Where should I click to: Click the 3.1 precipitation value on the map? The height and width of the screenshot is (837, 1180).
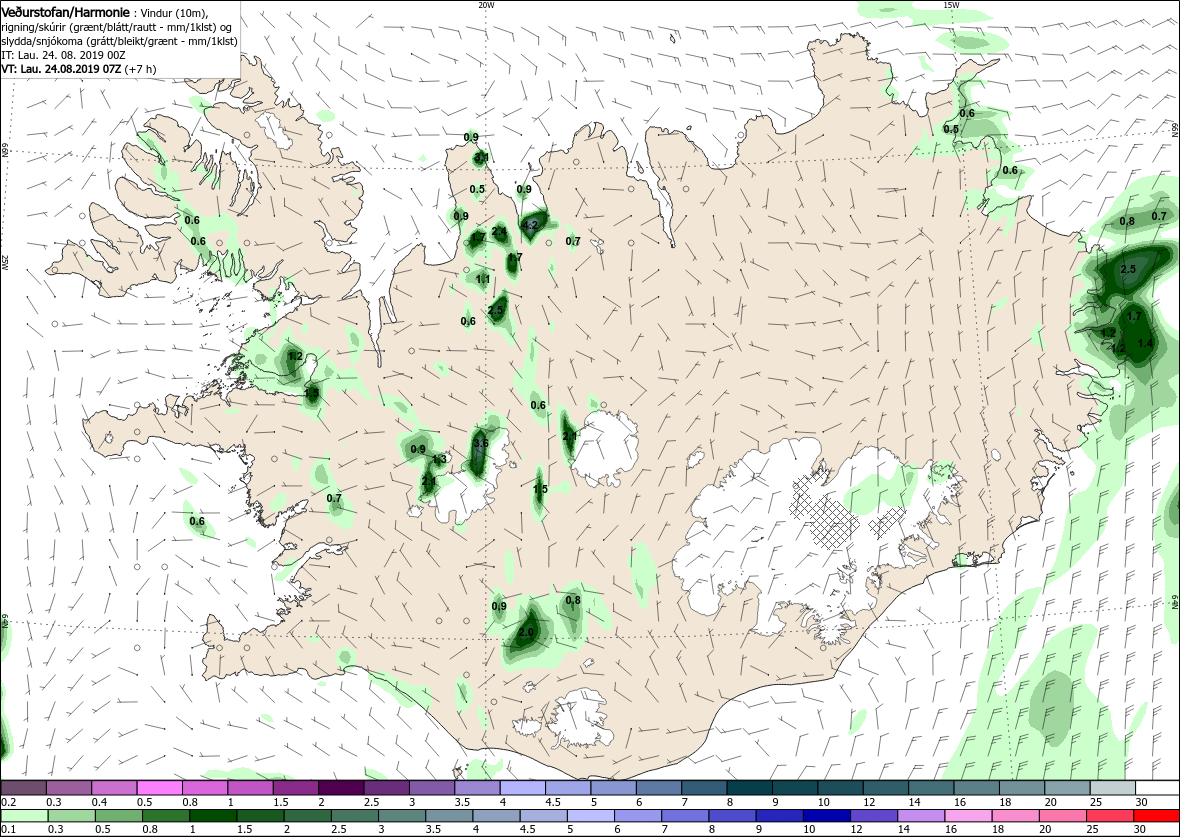click(x=482, y=157)
